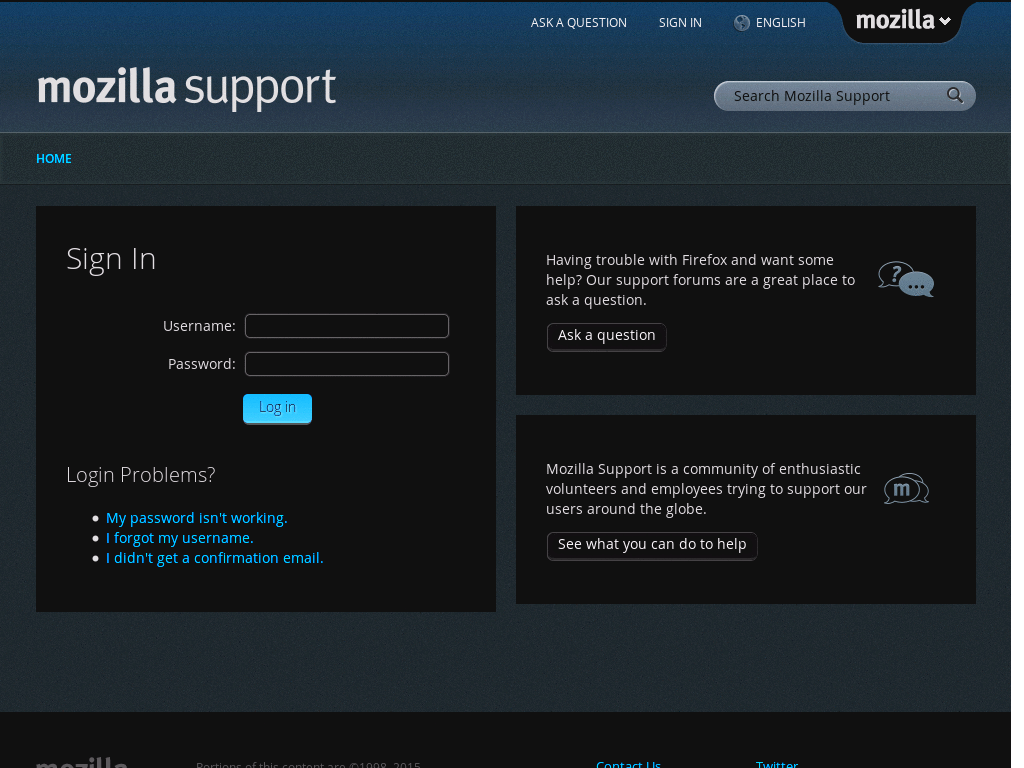1024x768 pixels.
Task: Click the 'Mozilla Support is a community' paragraph
Action: point(706,489)
